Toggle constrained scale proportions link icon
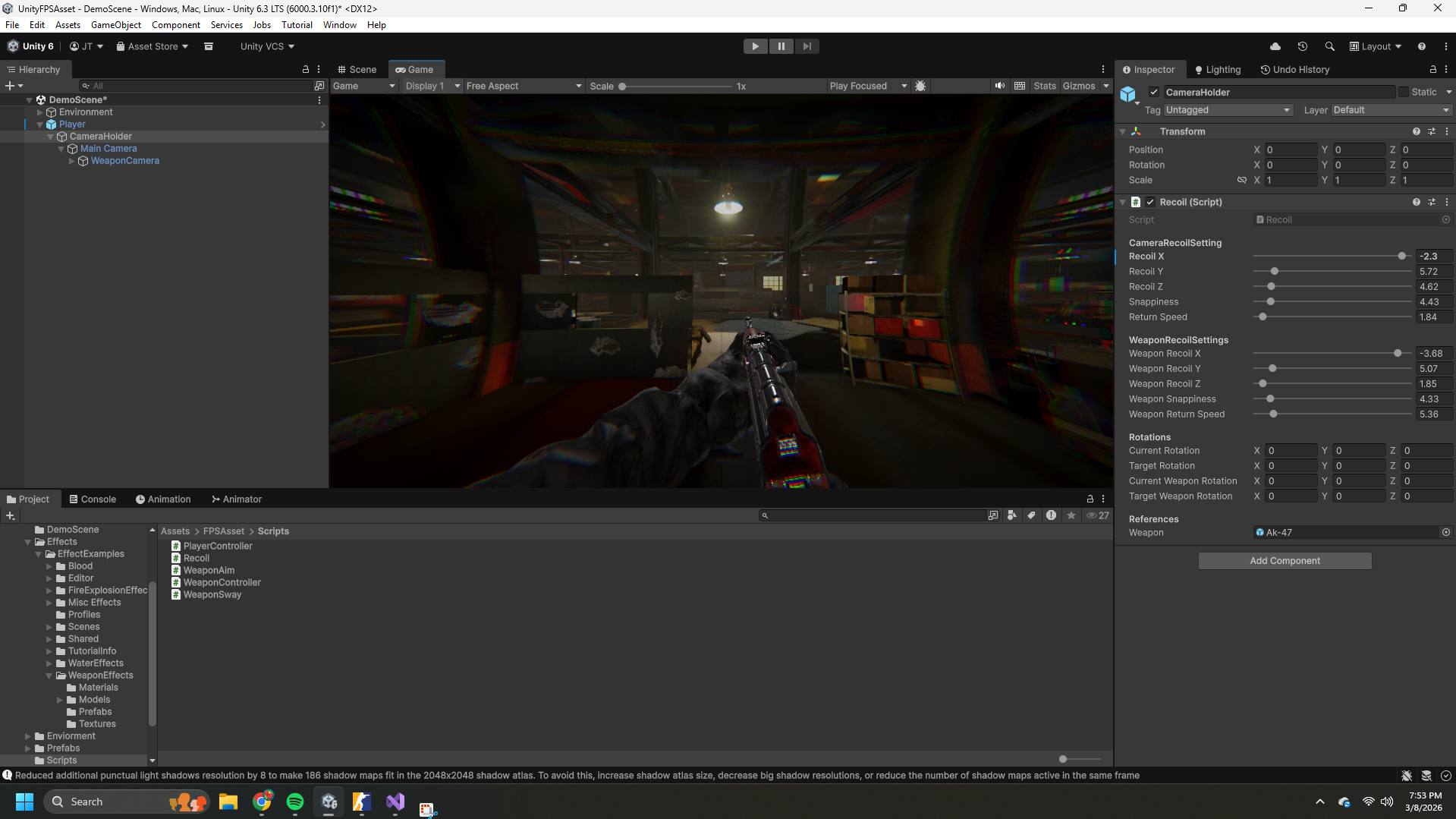The image size is (1456, 819). (1242, 180)
